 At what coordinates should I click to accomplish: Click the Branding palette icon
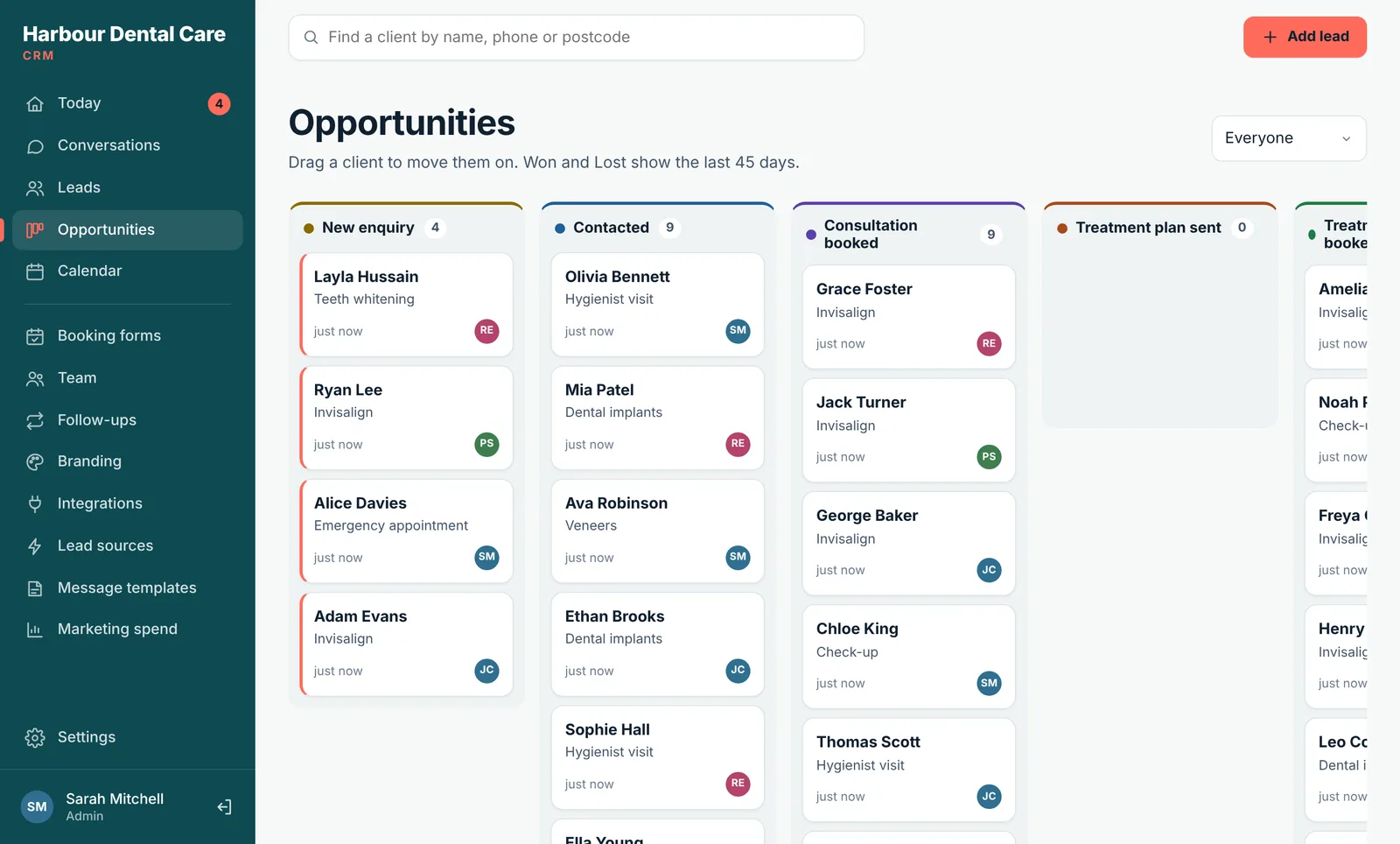click(x=35, y=461)
